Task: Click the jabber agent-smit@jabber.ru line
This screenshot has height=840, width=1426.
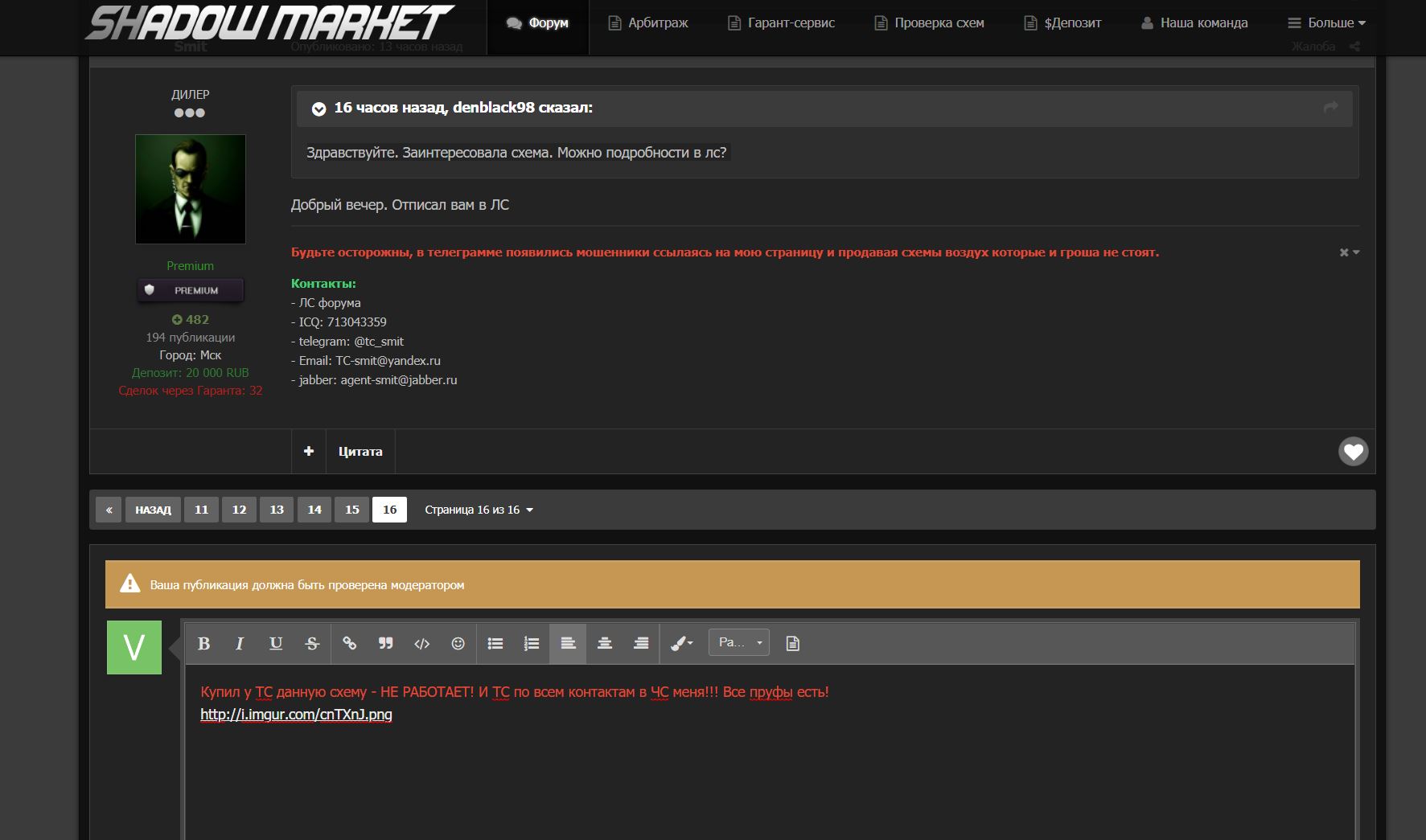Action: coord(374,380)
